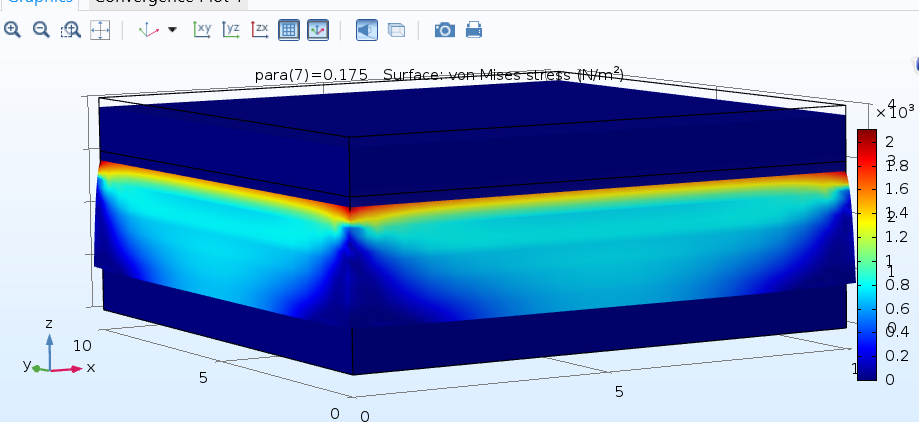This screenshot has width=919, height=422.
Task: Toggle the transparency box icon
Action: (396, 30)
